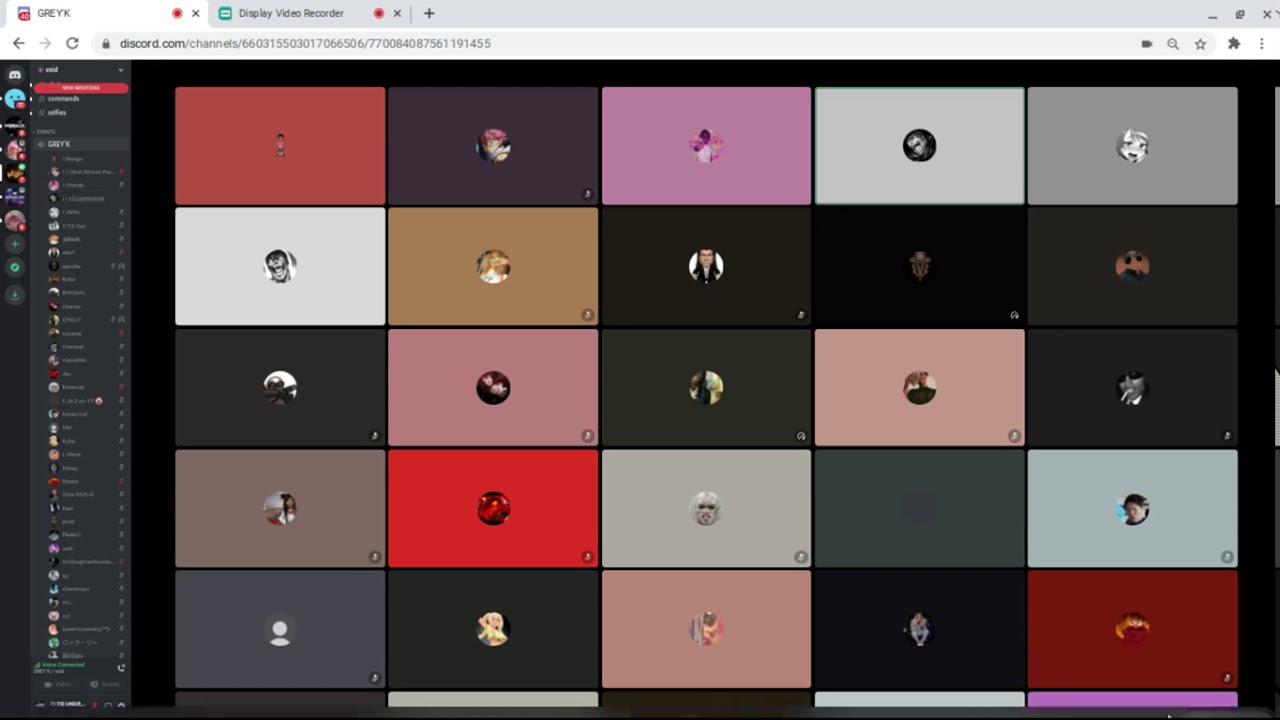Image resolution: width=1280 pixels, height=720 pixels.
Task: Select user dex in the voice list
Action: 84,373
